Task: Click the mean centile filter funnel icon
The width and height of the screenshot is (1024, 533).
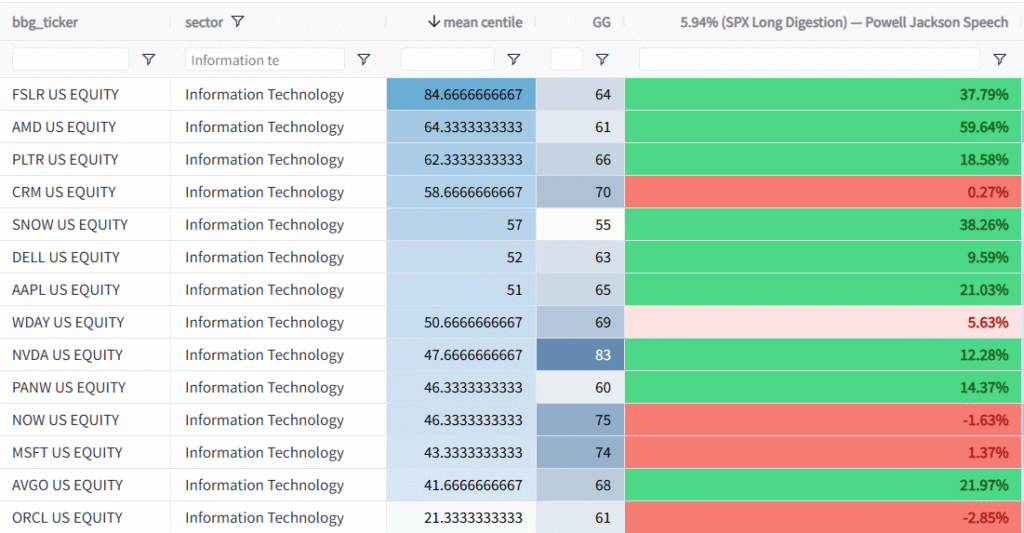Action: [513, 60]
